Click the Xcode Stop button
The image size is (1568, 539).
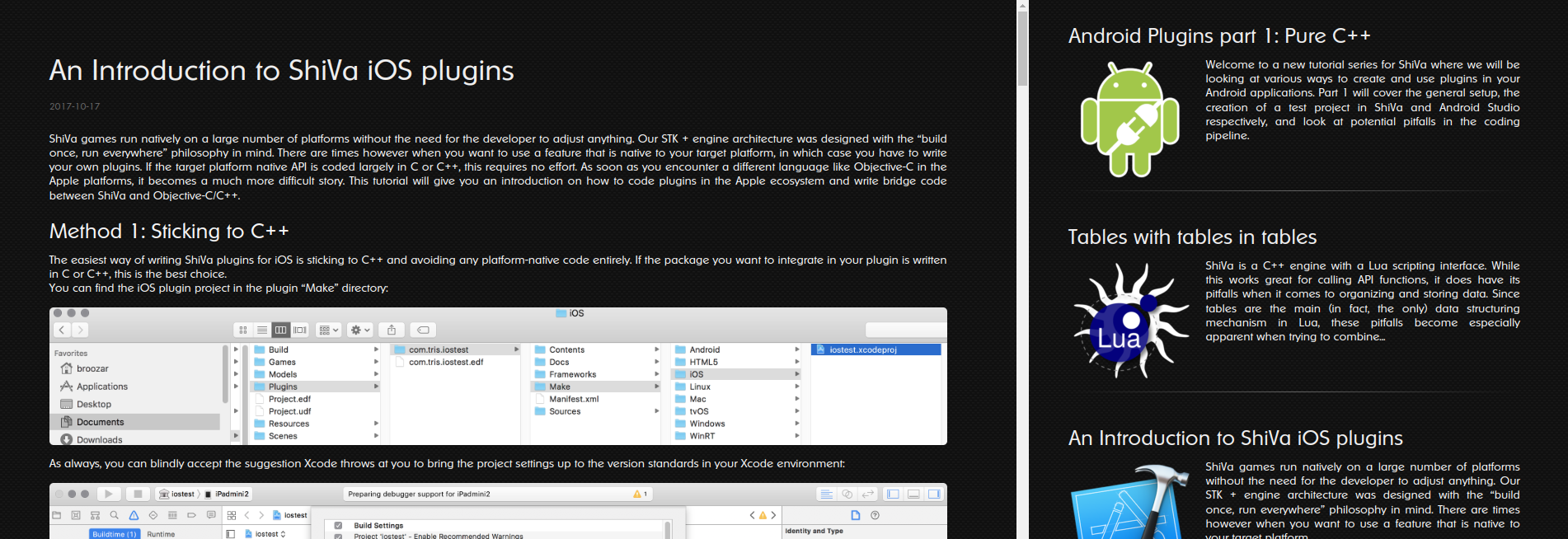tap(138, 494)
